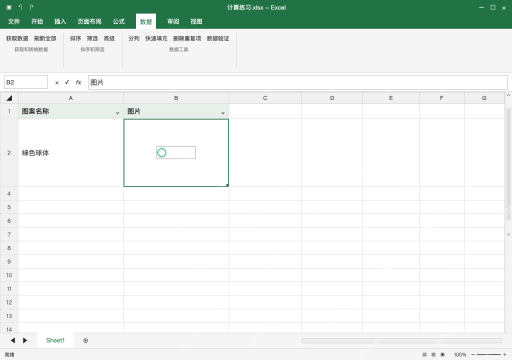Select column F header
Screen dimensions: 512x360
[x=442, y=98]
